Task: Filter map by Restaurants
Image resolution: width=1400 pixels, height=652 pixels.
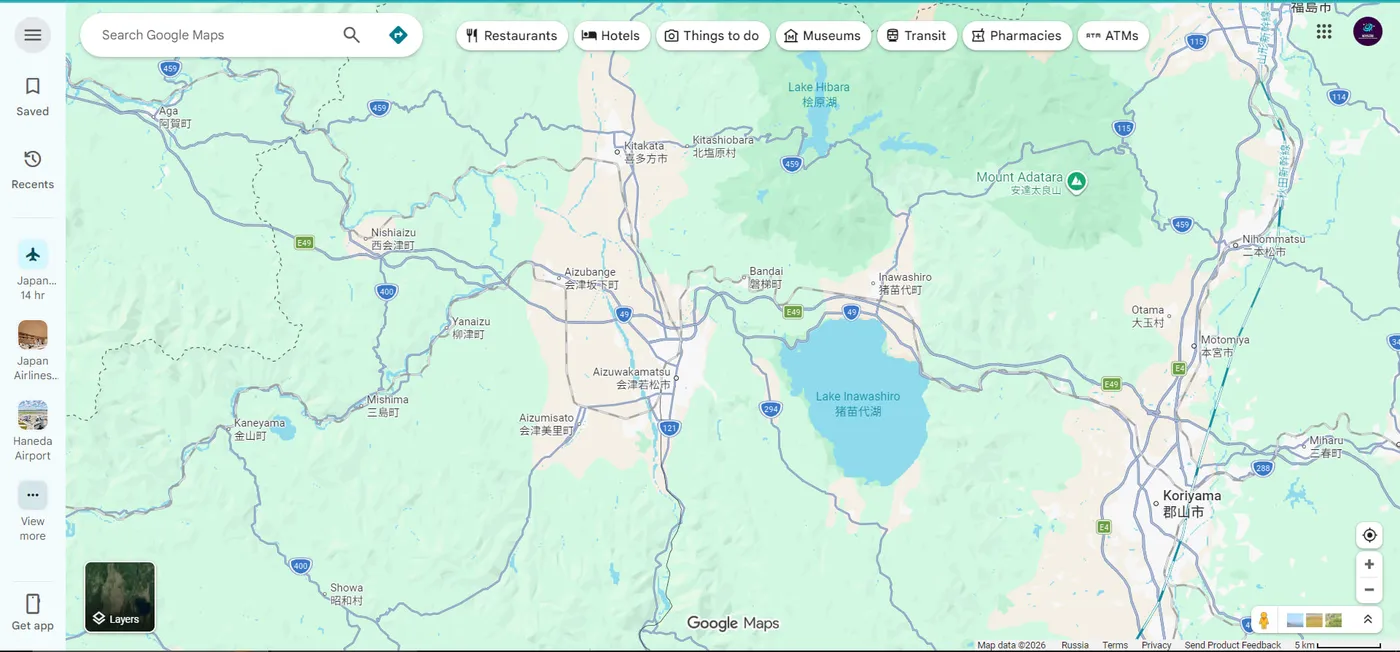Action: click(x=512, y=36)
